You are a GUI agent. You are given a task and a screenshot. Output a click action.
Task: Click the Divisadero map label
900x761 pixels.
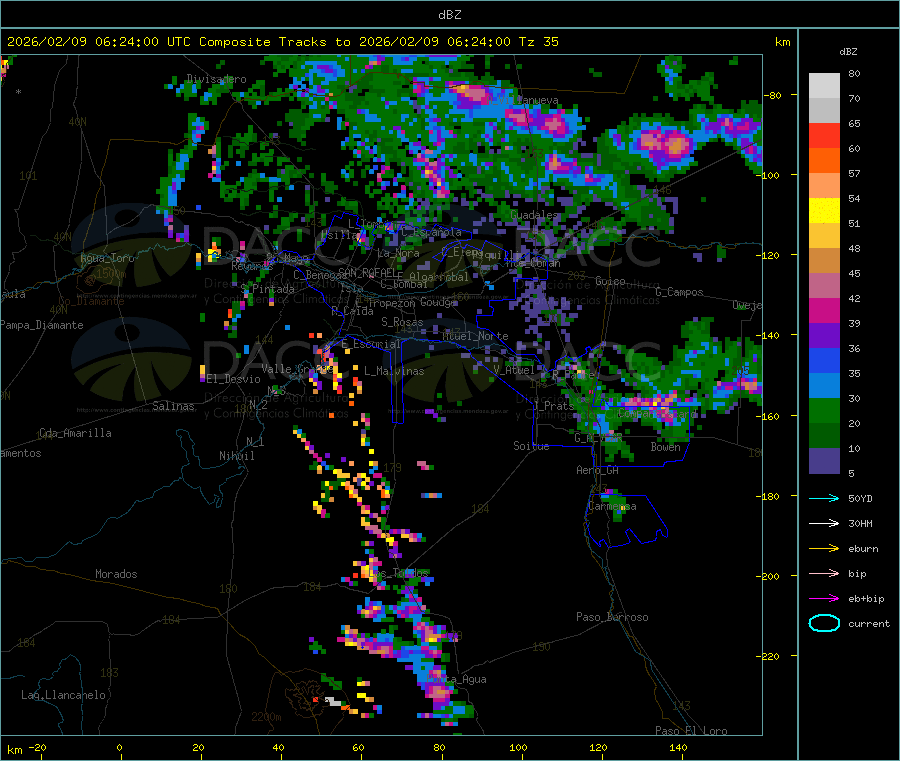point(216,79)
